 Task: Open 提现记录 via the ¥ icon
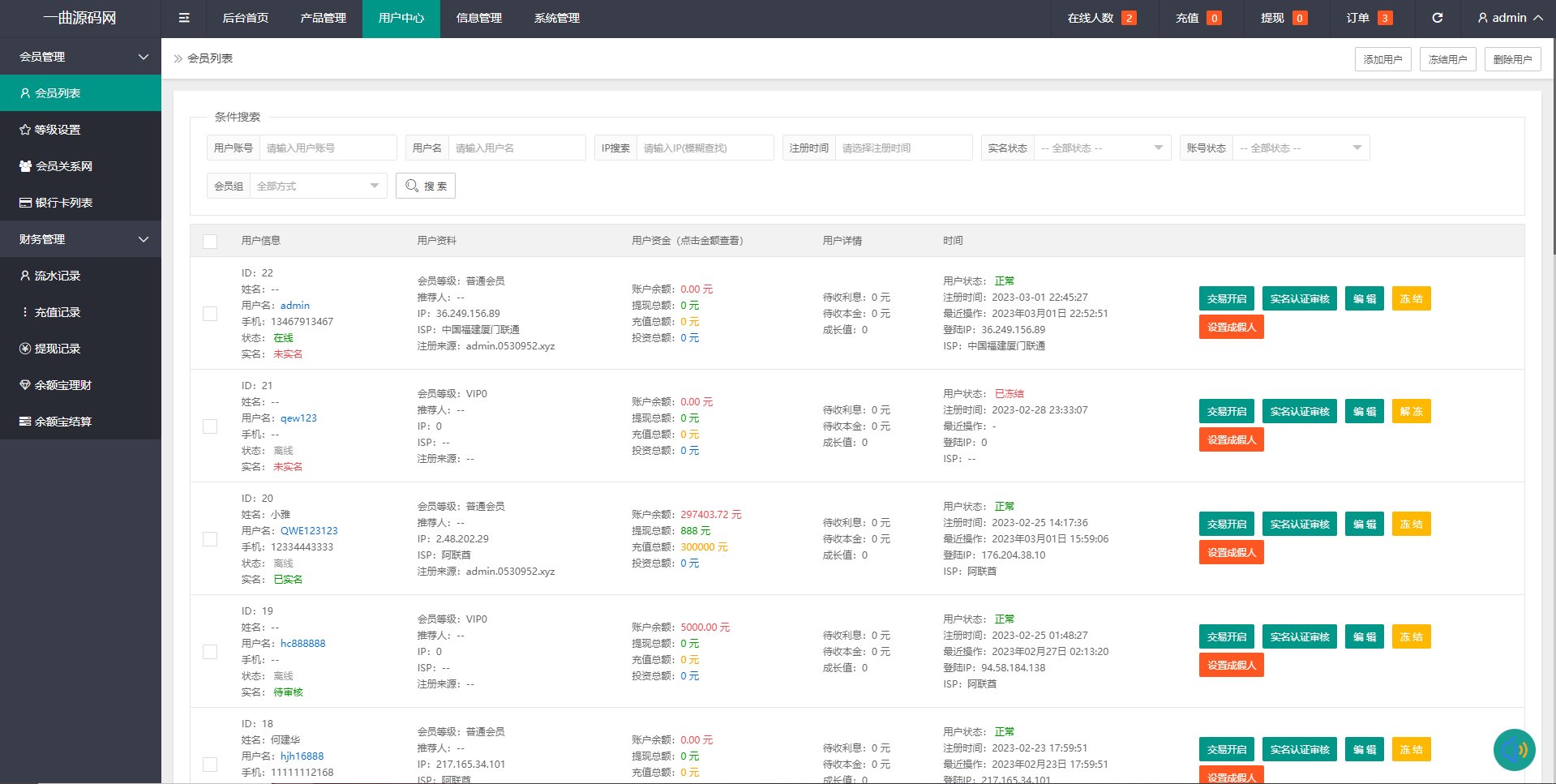point(25,348)
